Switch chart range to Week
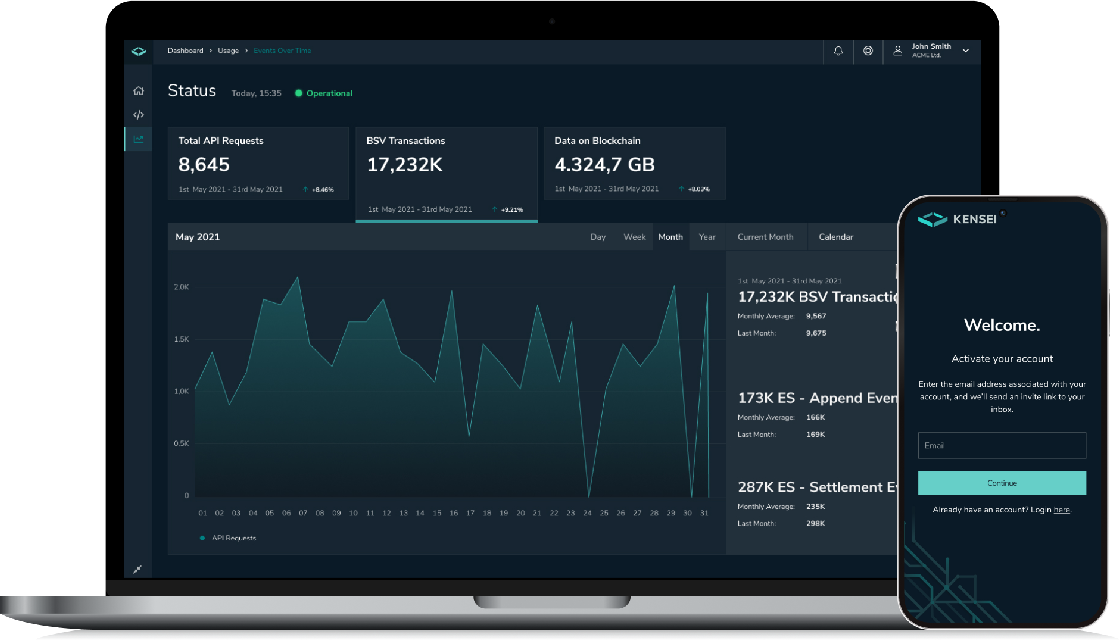This screenshot has height=640, width=1119. 634,237
